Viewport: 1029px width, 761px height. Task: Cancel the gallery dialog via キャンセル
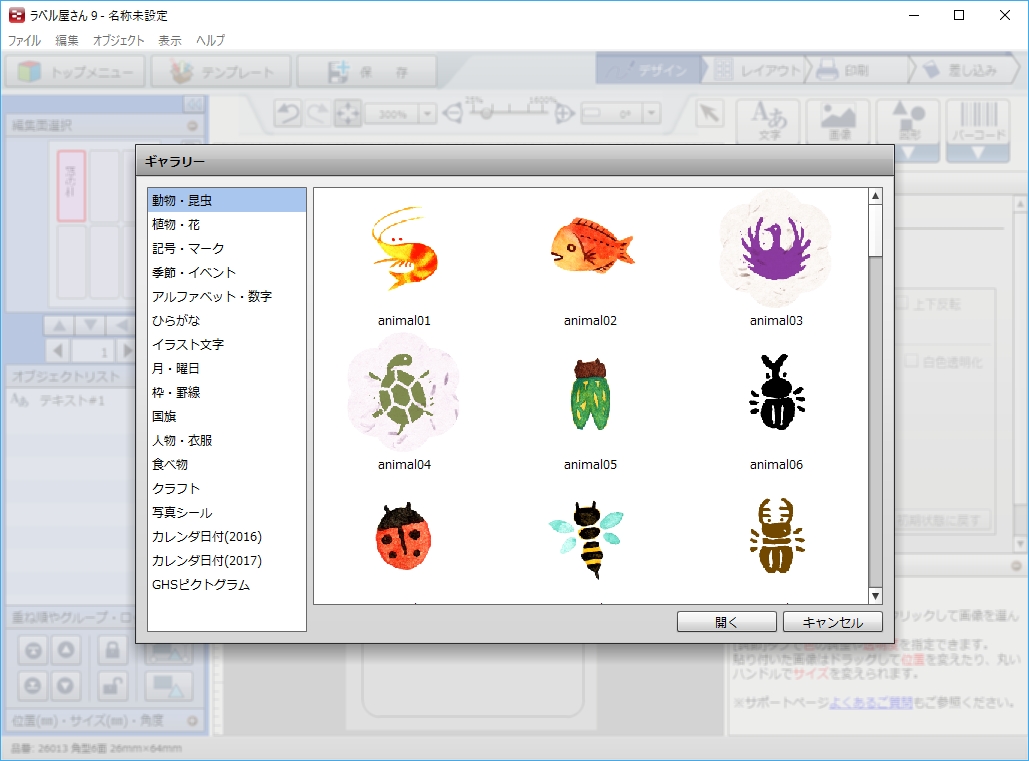pyautogui.click(x=832, y=621)
